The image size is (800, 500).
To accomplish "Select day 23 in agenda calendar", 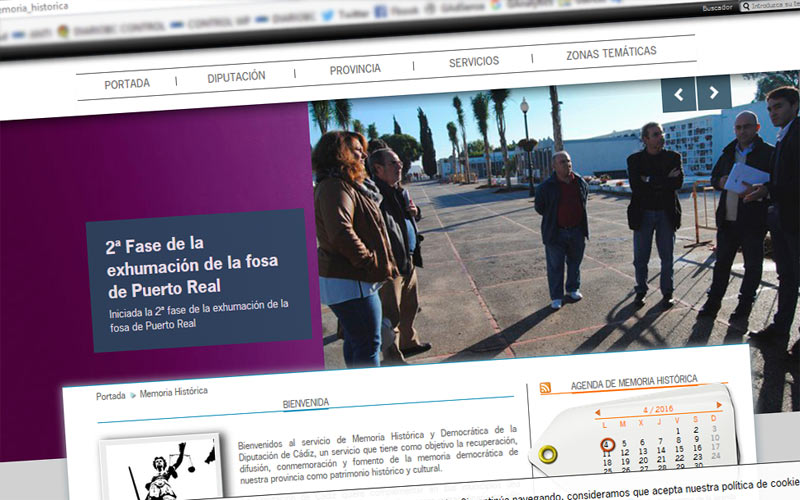I will (698, 457).
